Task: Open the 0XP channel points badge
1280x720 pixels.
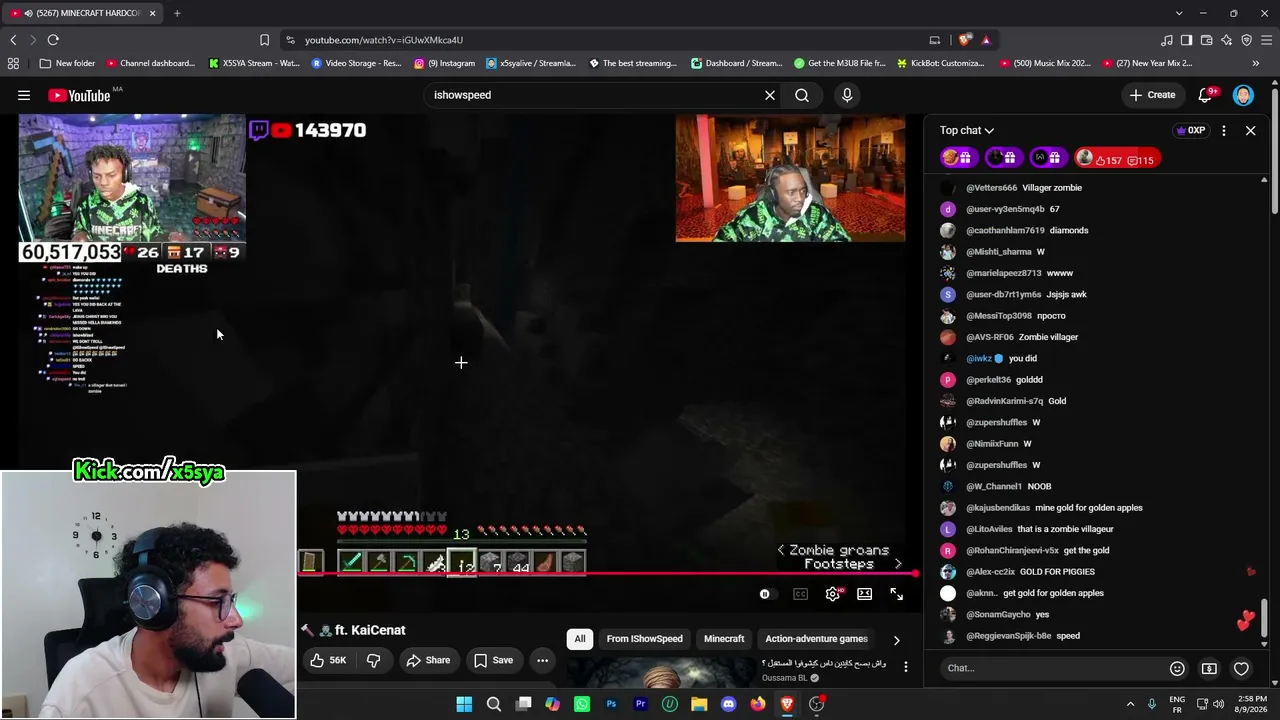Action: (x=1190, y=131)
